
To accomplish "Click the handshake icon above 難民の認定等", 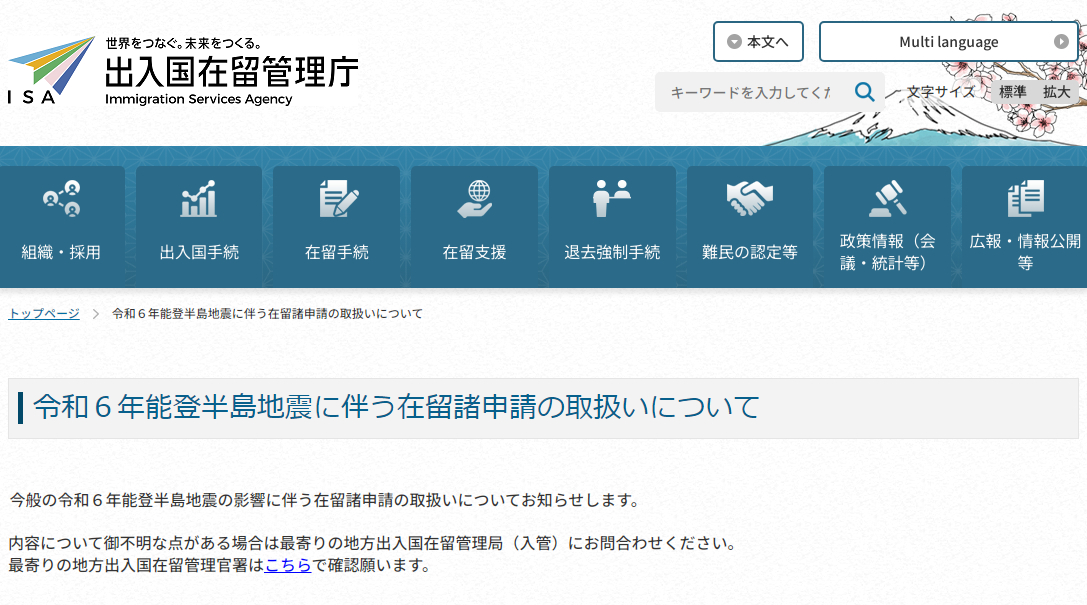I will (x=749, y=199).
